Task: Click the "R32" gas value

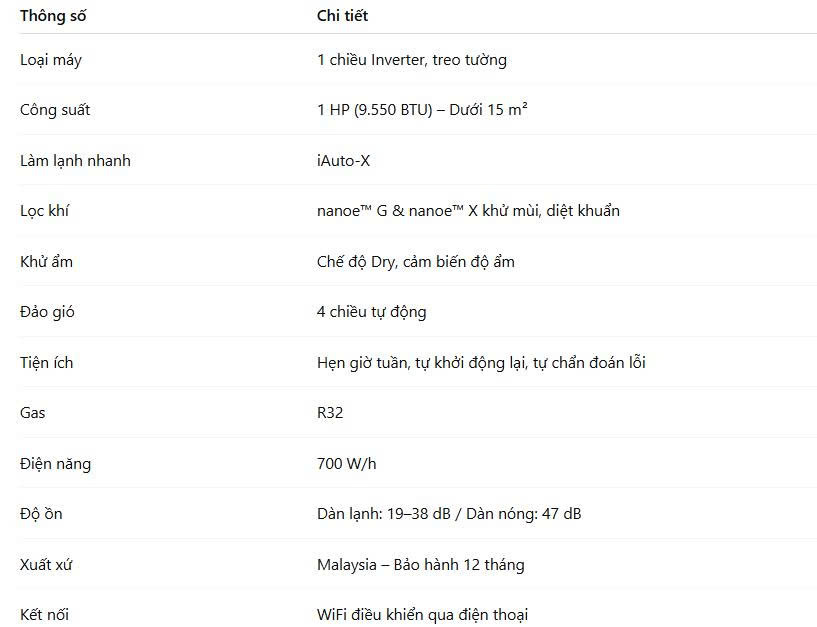Action: click(x=330, y=413)
